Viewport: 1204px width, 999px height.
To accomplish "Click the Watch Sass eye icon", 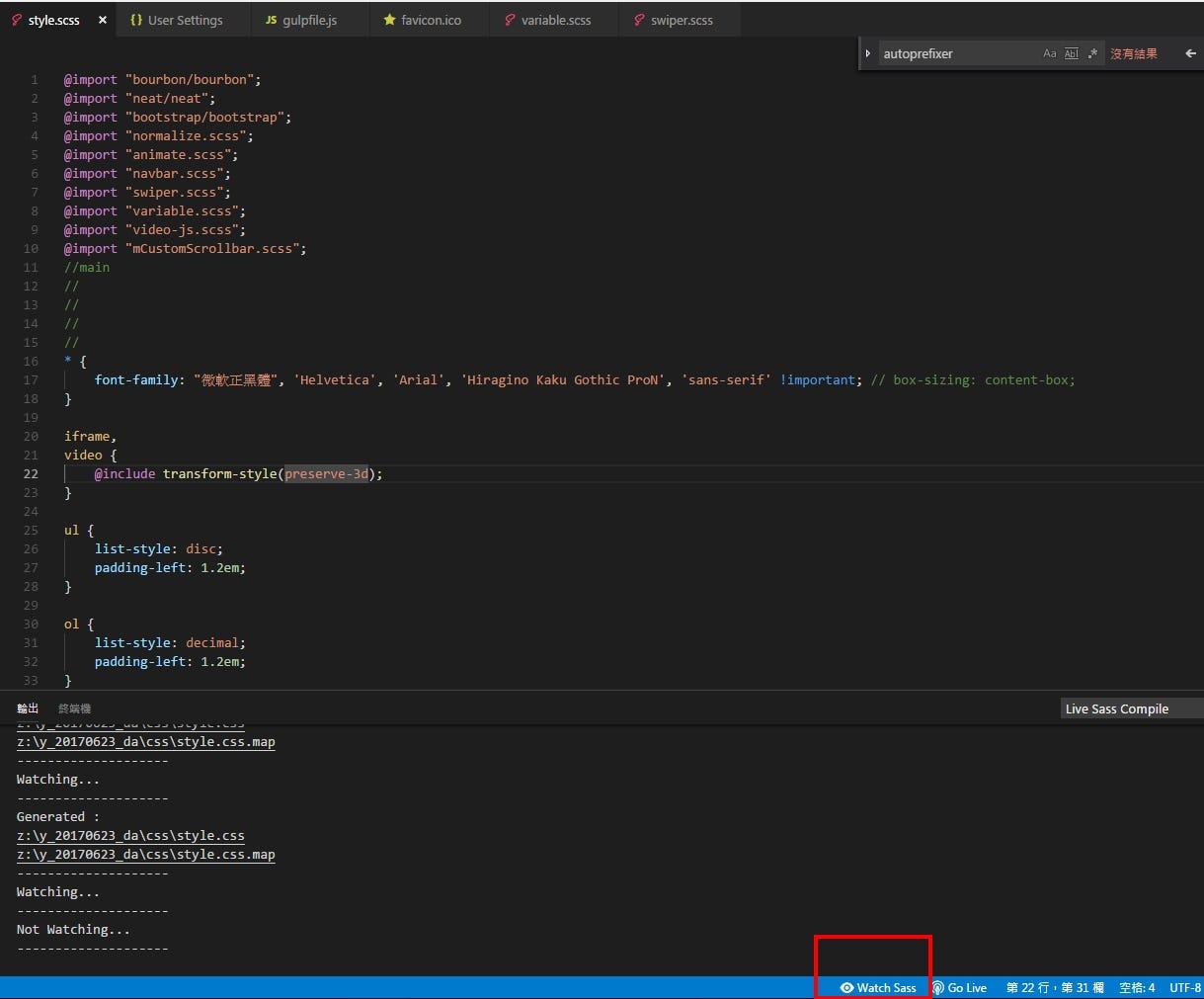I will pos(846,987).
